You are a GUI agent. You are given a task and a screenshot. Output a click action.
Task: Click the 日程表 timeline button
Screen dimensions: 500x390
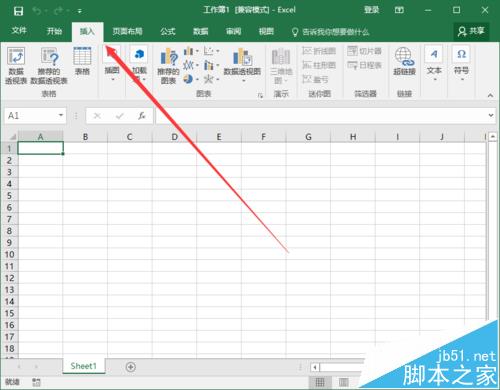coord(364,65)
